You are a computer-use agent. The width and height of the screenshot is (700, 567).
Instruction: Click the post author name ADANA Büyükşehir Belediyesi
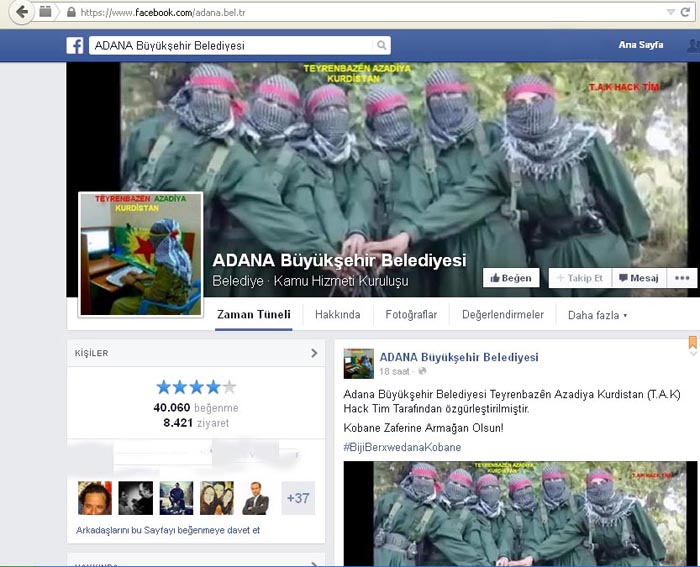(459, 357)
